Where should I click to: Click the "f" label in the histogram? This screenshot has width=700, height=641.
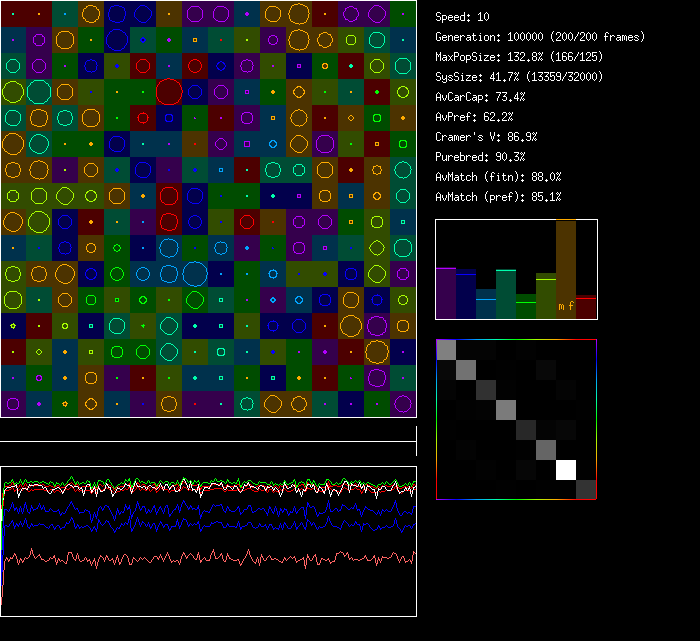click(x=572, y=306)
